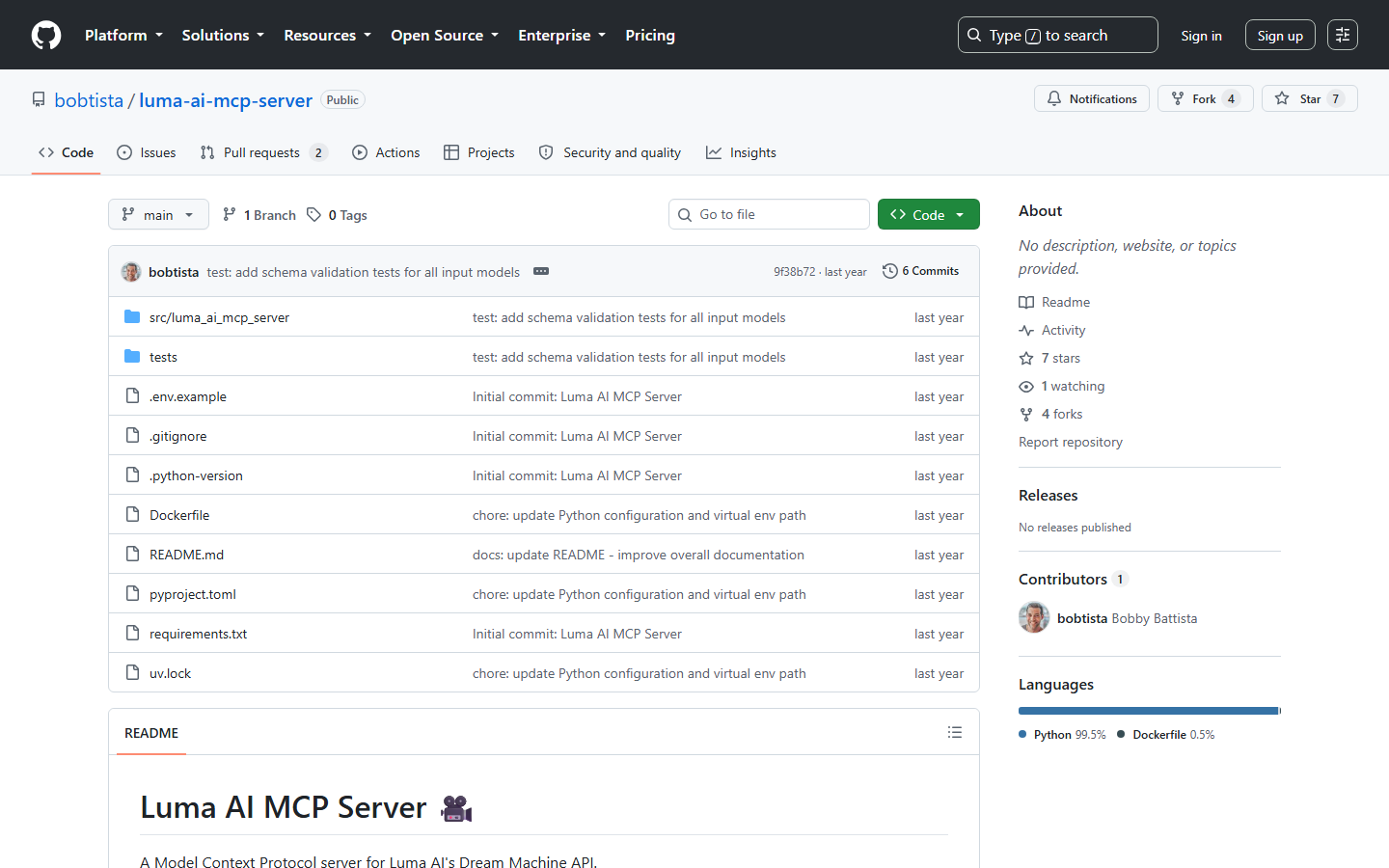Select the README tab heading
This screenshot has height=868, width=1389.
pos(151,733)
